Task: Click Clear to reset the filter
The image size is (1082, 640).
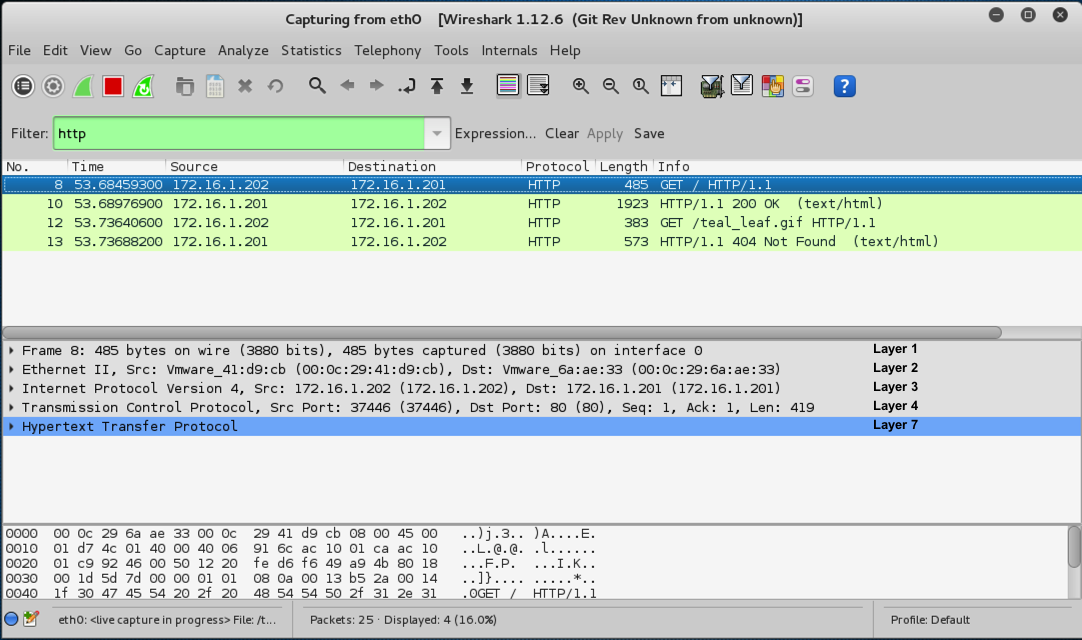Action: [561, 134]
